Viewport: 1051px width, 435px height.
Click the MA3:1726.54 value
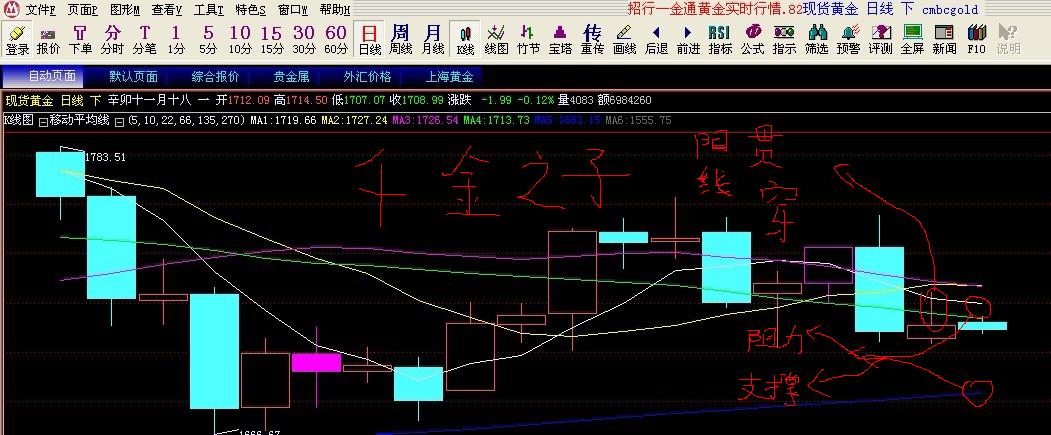click(x=425, y=121)
